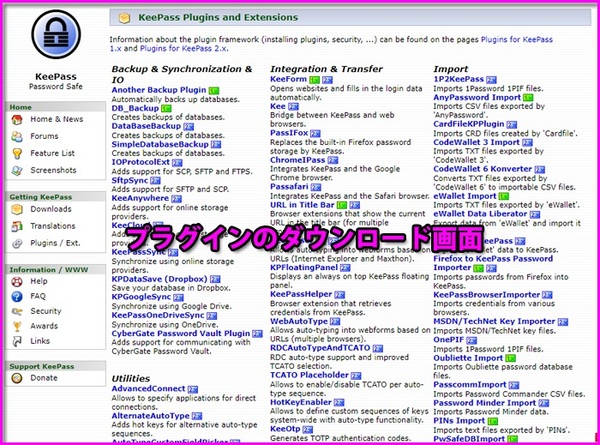Click the Downloads package icon
The image size is (600, 445).
[17, 209]
